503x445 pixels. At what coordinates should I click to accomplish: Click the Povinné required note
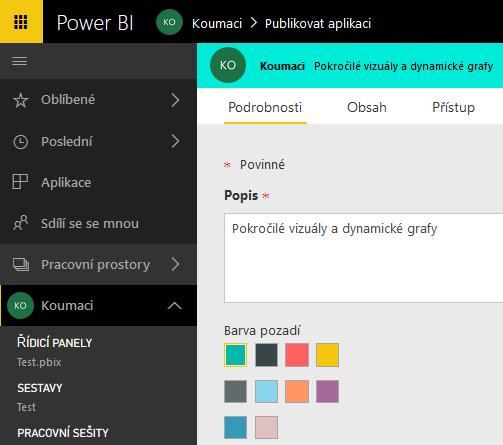coord(262,165)
